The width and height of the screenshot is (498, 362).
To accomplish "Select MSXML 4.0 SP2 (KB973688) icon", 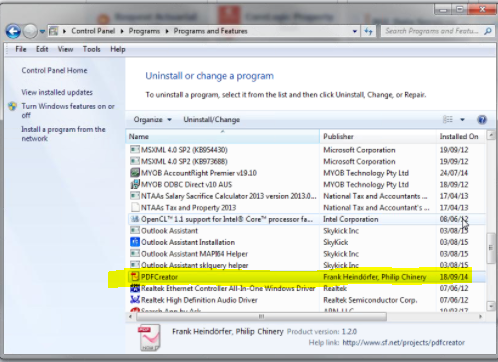I will (x=135, y=161).
